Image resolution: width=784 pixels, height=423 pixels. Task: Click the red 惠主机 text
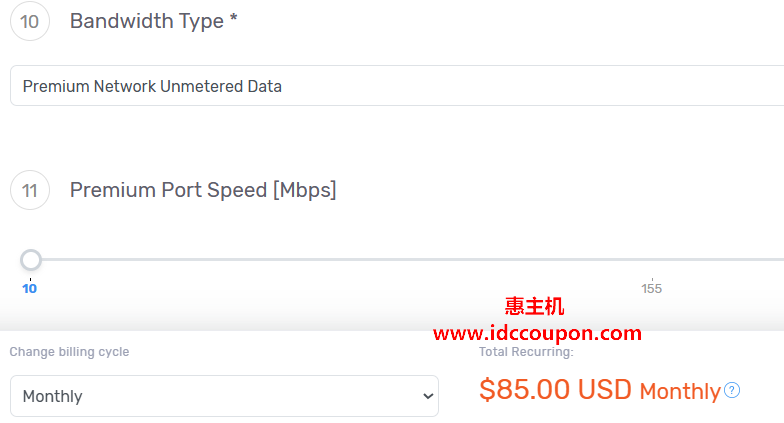535,307
